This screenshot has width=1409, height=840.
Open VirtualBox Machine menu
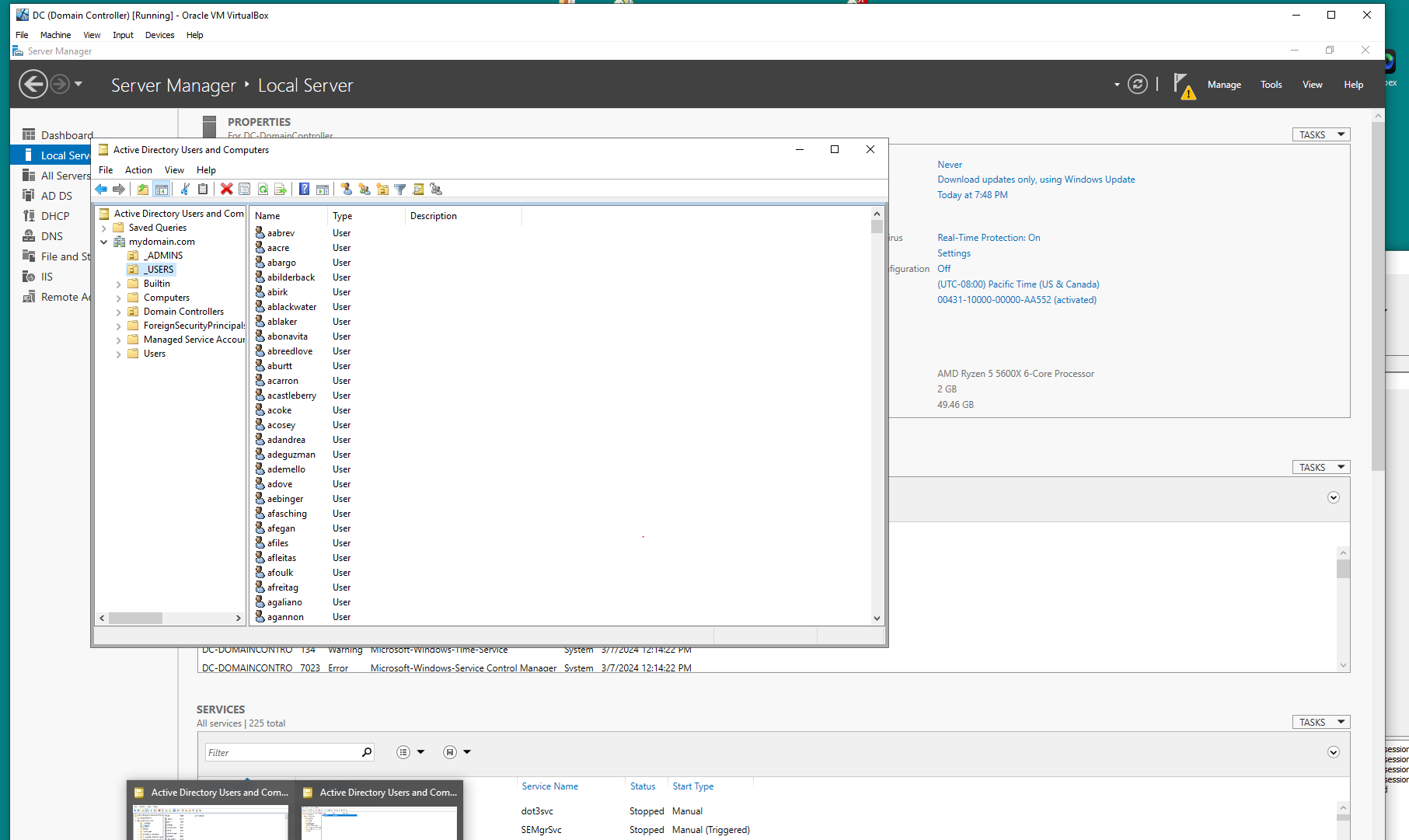pyautogui.click(x=55, y=35)
